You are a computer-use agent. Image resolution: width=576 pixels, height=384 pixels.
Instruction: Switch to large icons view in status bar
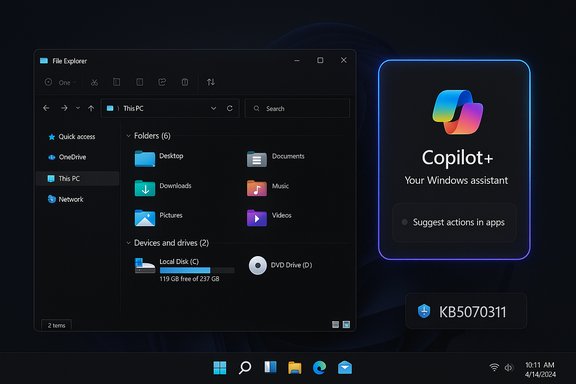click(346, 324)
